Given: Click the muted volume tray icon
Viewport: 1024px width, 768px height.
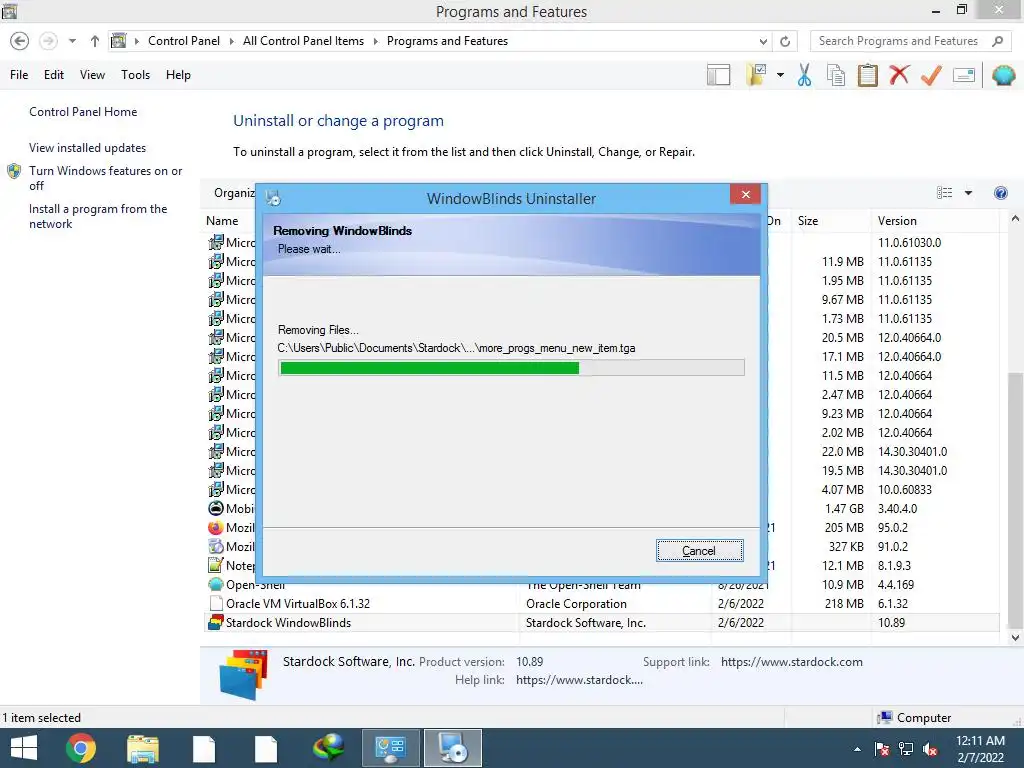Looking at the screenshot, I should tap(930, 749).
